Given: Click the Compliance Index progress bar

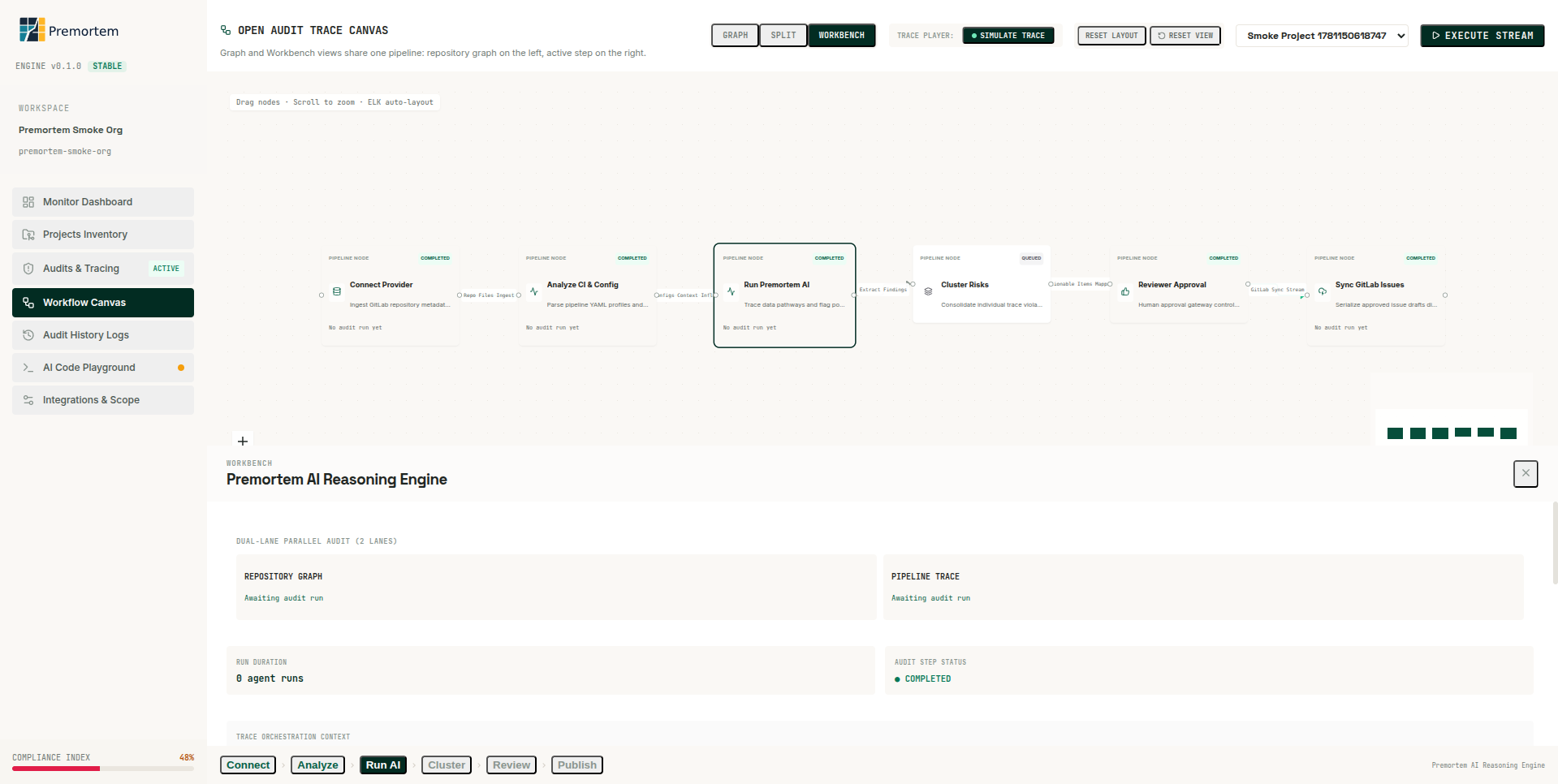Looking at the screenshot, I should click(103, 769).
